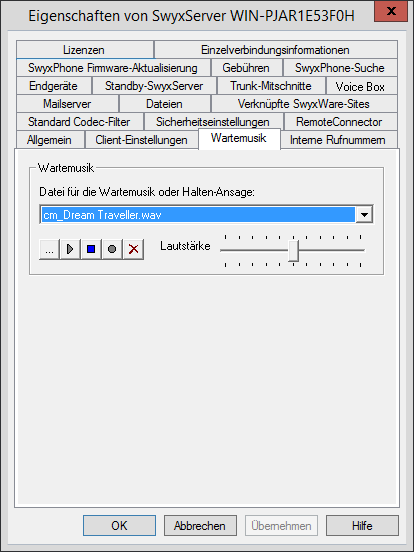Click the Abbrechen button
This screenshot has height=552, width=414.
pos(200,526)
